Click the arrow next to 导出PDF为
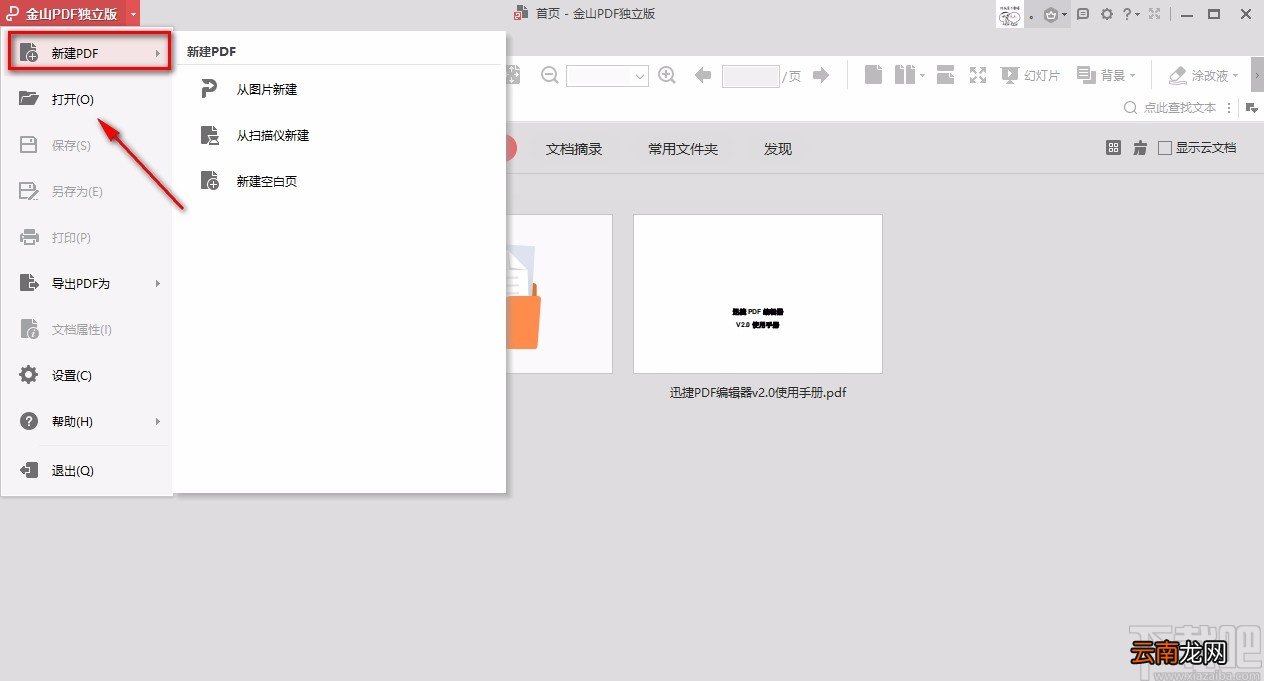Viewport: 1264px width, 681px height. [x=158, y=284]
